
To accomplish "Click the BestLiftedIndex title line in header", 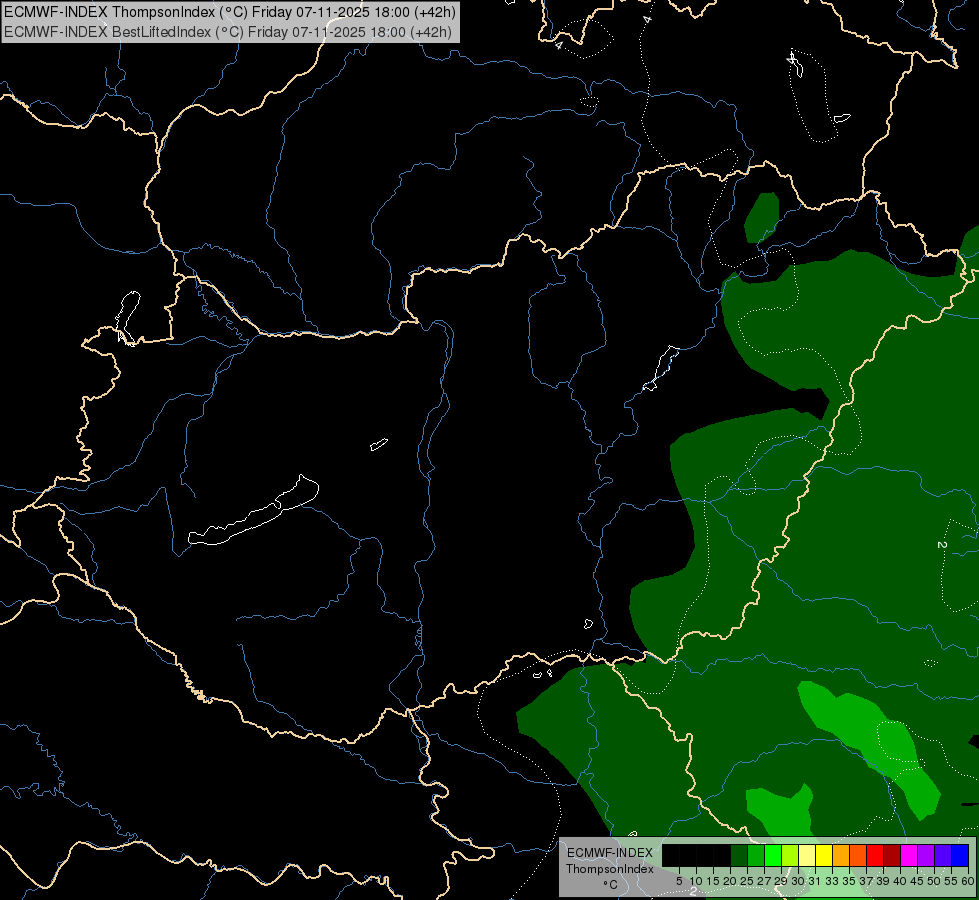I will pyautogui.click(x=228, y=32).
